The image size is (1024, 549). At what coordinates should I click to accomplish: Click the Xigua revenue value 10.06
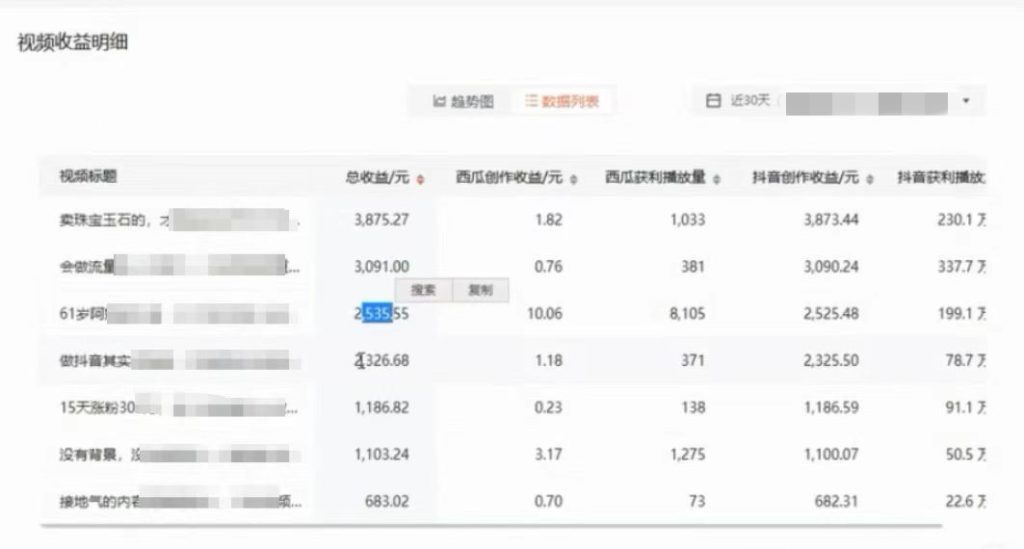tap(545, 313)
